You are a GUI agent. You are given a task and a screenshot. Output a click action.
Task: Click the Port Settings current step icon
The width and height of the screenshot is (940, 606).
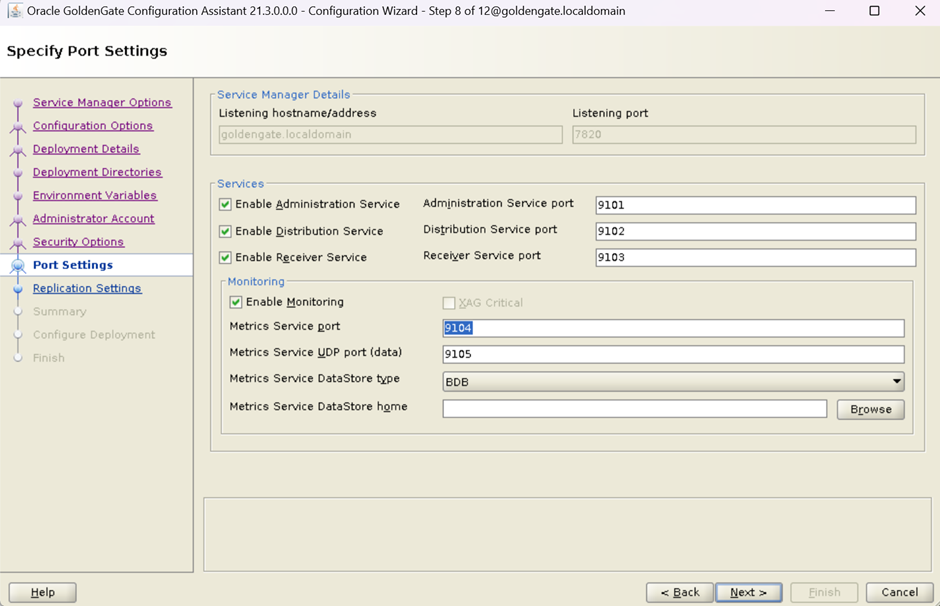pyautogui.click(x=18, y=265)
